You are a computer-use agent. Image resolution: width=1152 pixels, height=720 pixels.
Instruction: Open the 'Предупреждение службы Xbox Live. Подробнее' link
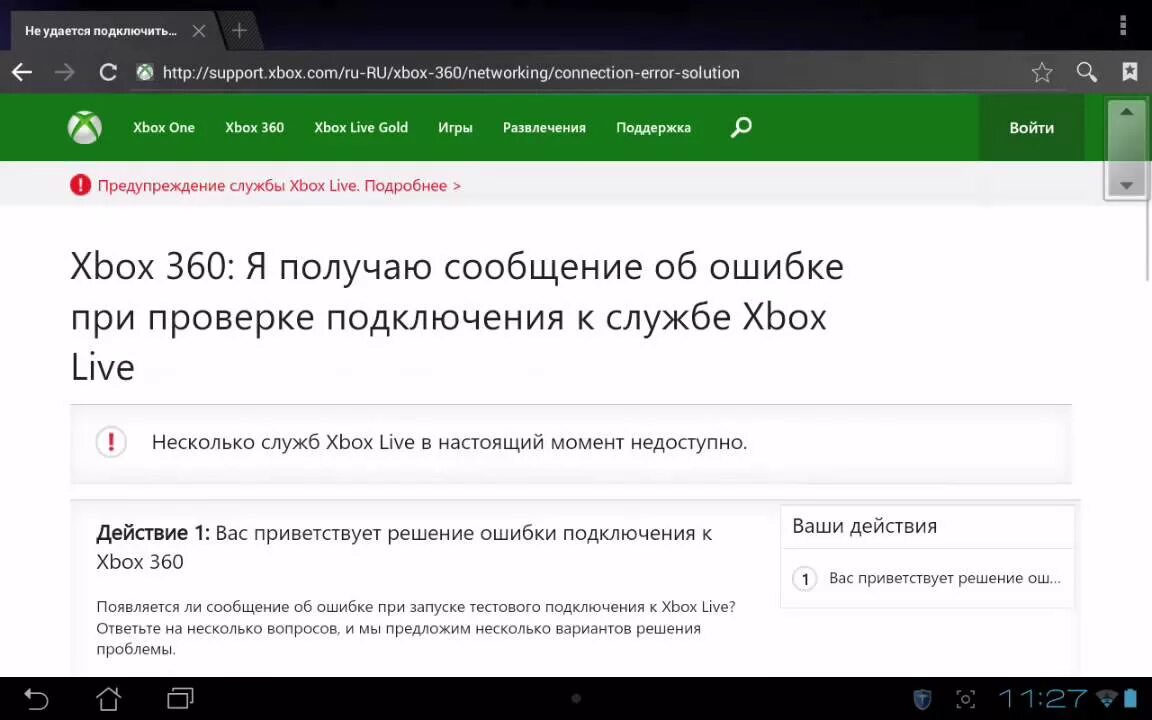pos(279,186)
